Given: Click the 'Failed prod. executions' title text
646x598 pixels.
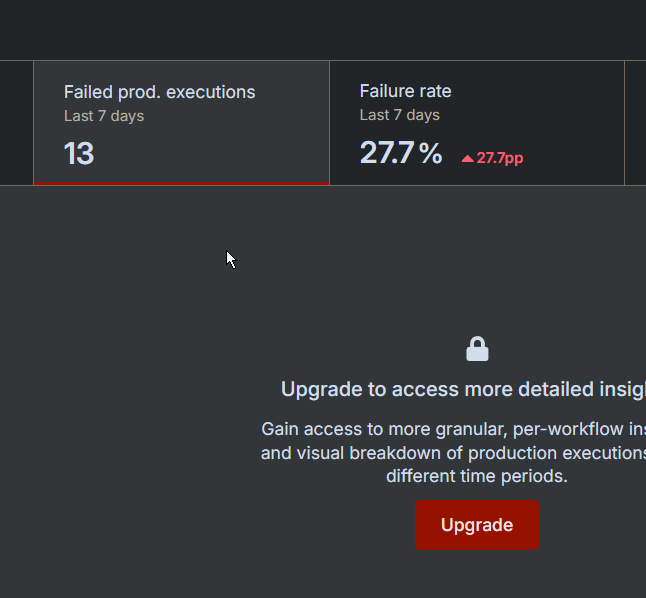Looking at the screenshot, I should (159, 92).
